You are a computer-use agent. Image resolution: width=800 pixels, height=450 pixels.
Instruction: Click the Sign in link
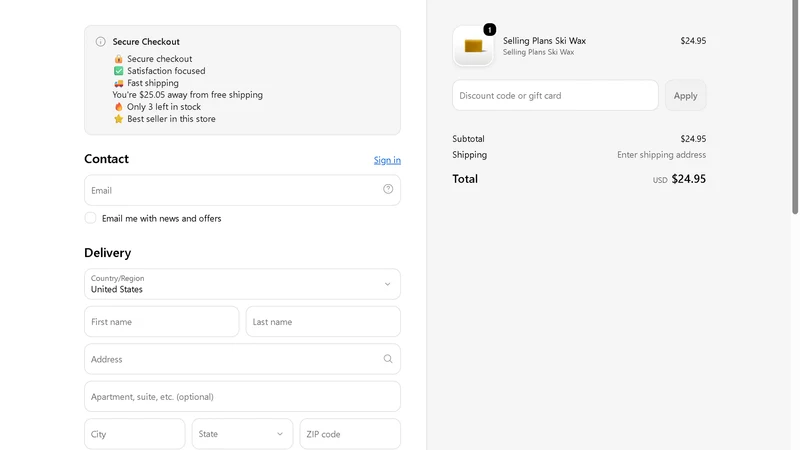(x=387, y=160)
